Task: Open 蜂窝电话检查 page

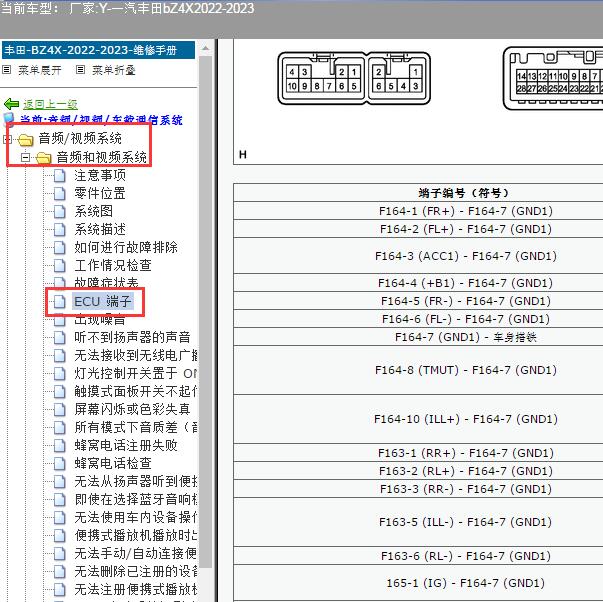Action: 113,463
